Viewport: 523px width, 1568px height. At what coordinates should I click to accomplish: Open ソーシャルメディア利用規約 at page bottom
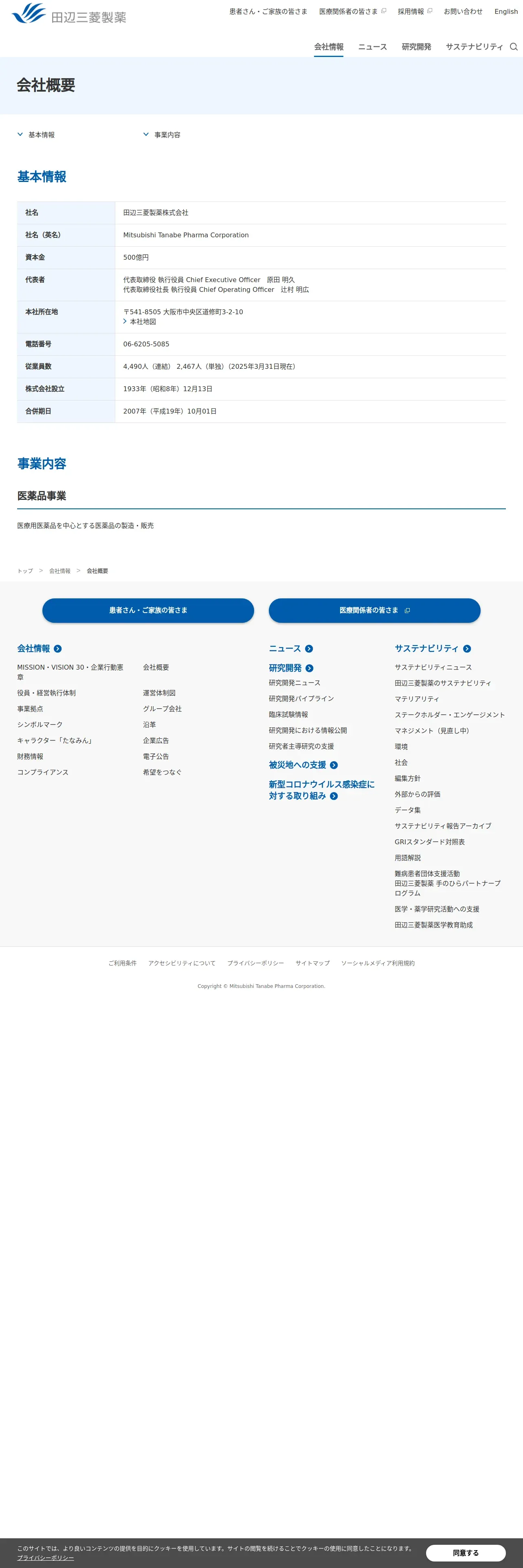[x=378, y=963]
